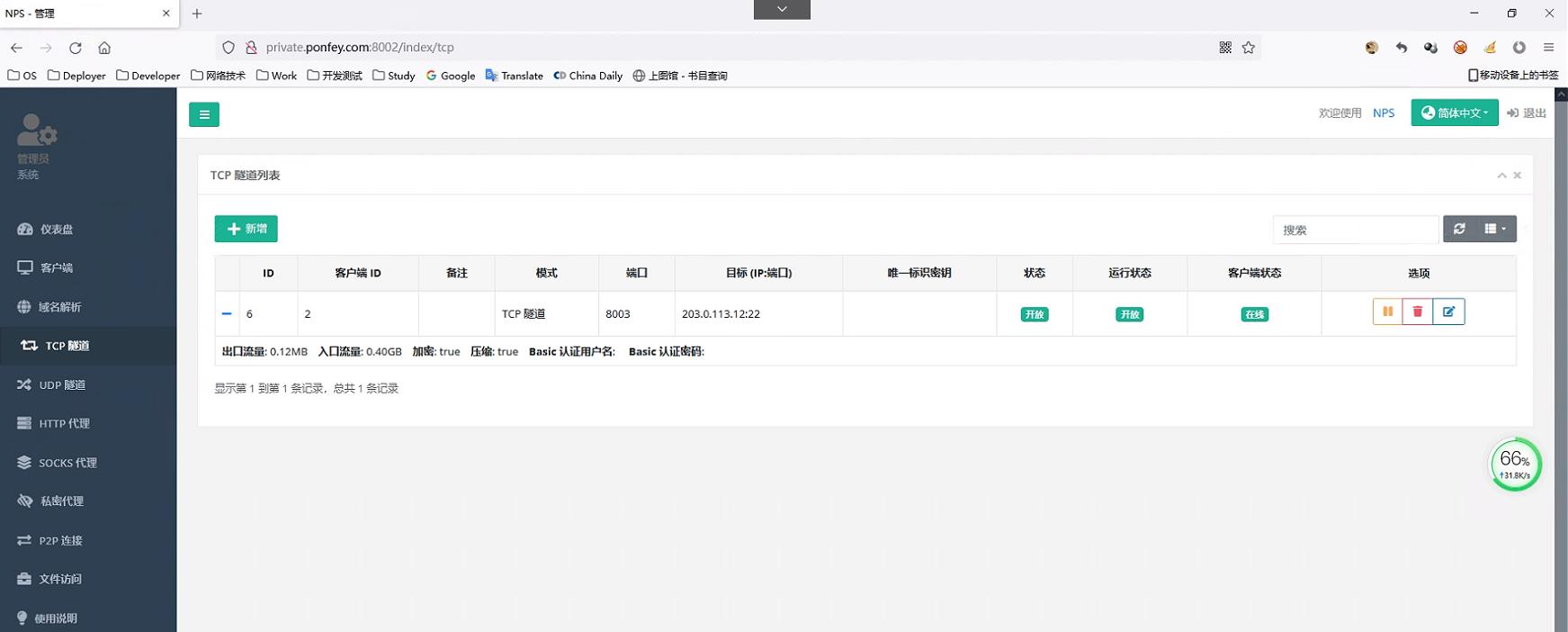Open the Developer bookmarks folder
This screenshot has width=1568, height=632.
(x=148, y=76)
